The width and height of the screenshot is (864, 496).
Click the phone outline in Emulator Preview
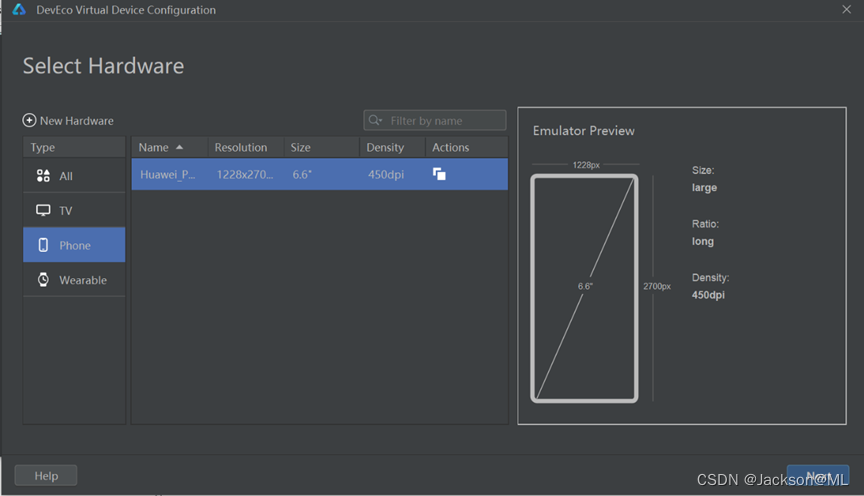[x=584, y=288]
